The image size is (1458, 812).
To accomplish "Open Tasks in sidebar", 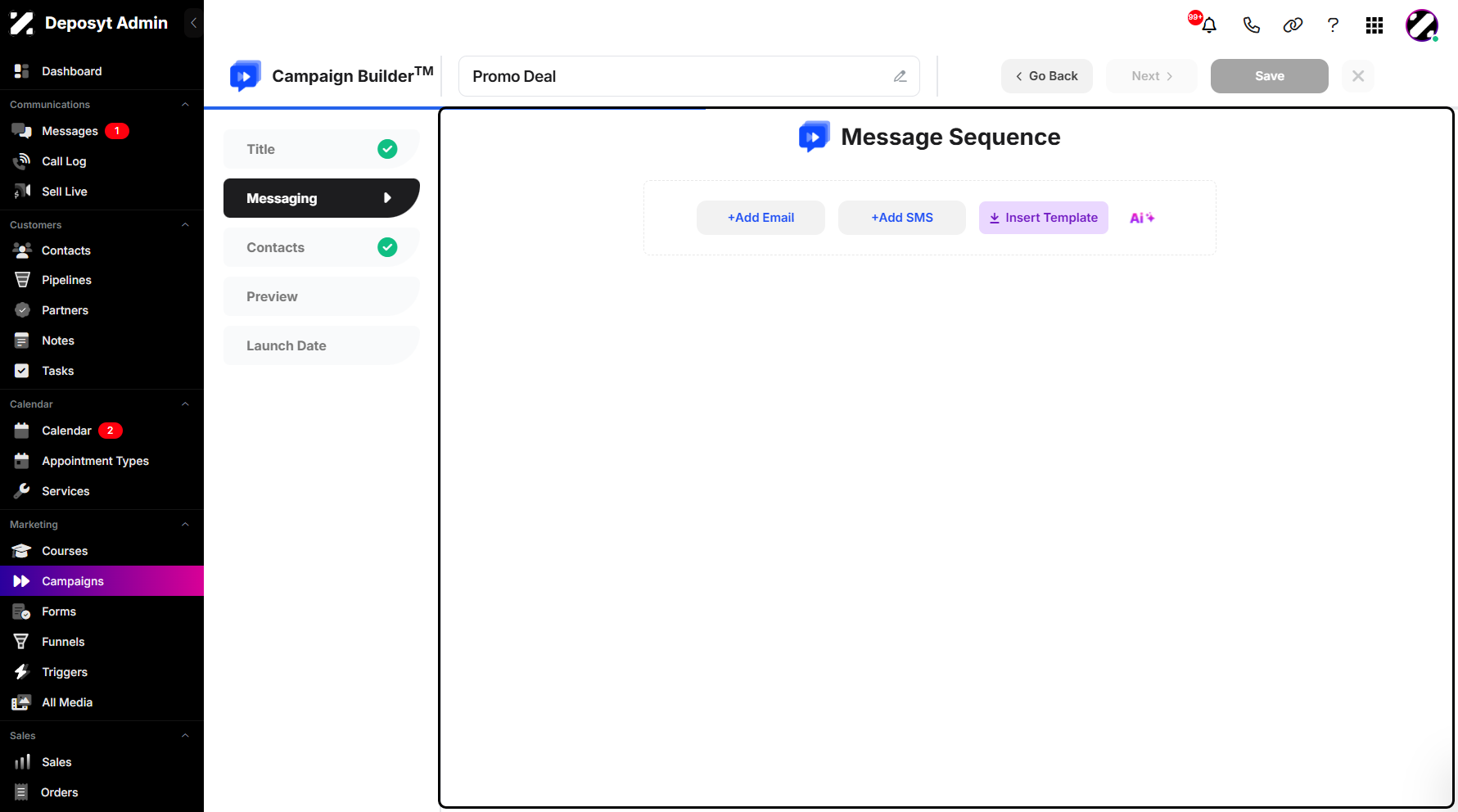I will coord(102,371).
